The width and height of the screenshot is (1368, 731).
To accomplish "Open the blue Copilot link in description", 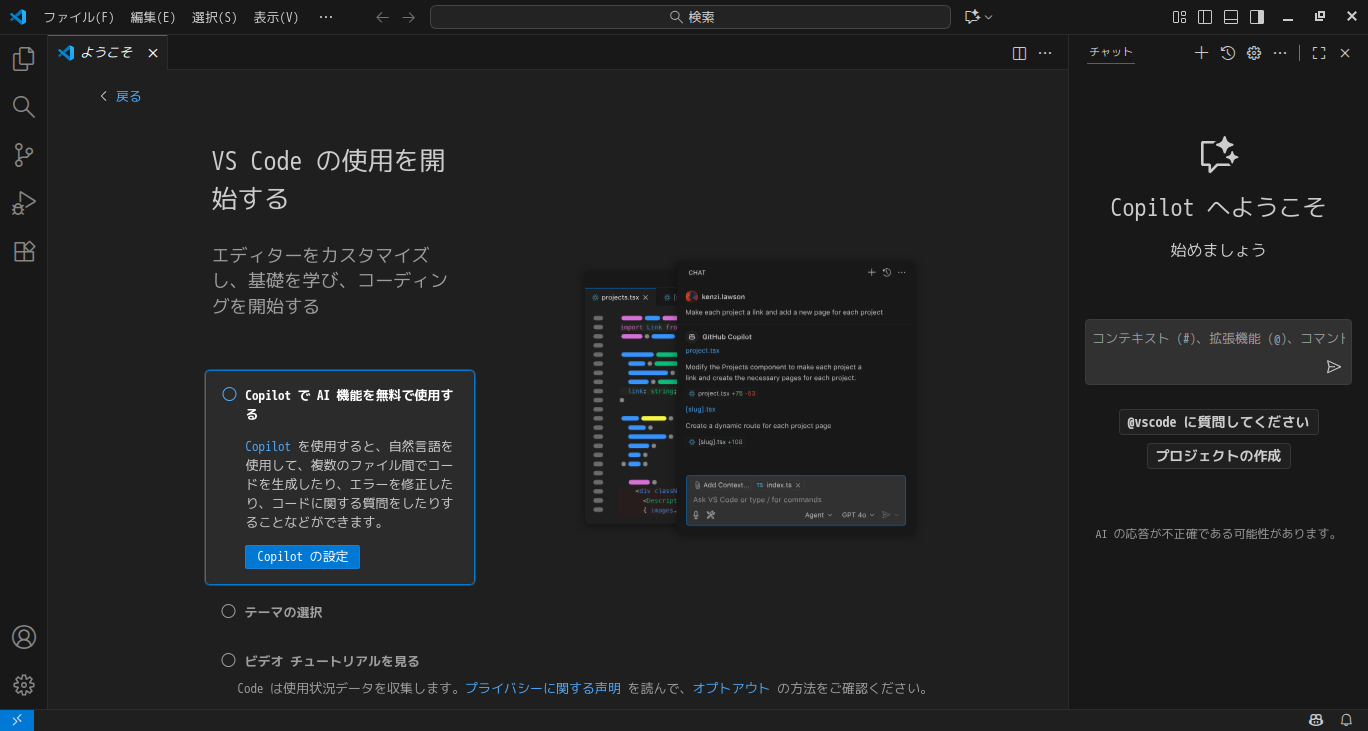I will (x=268, y=446).
